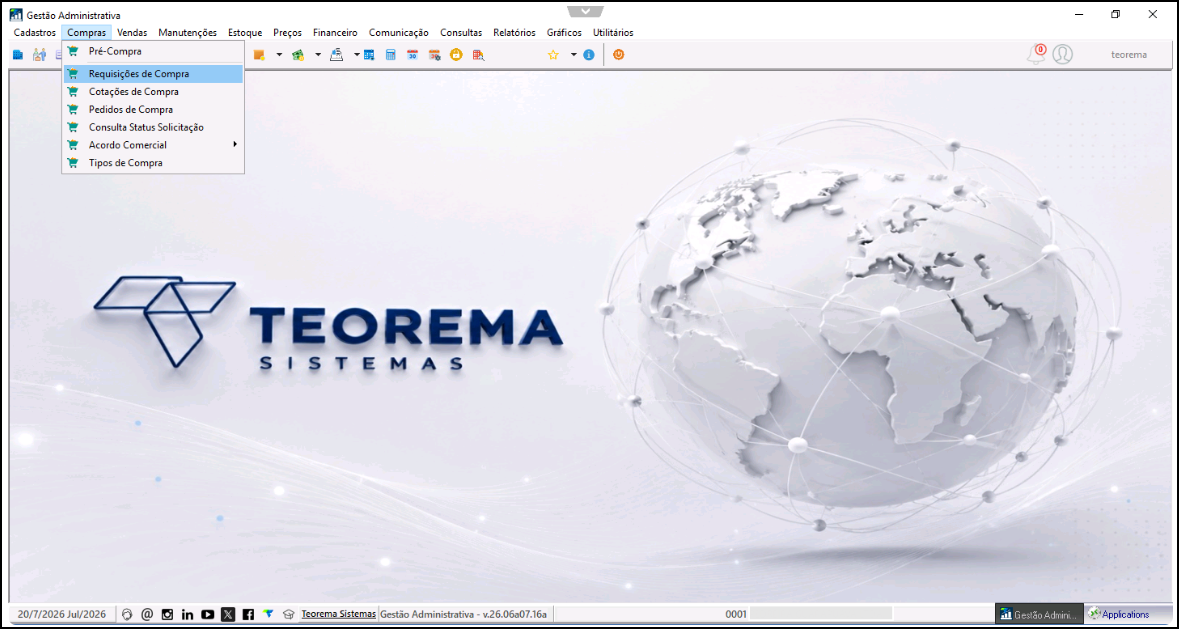Click the calendar with gear toolbar icon

coord(434,55)
